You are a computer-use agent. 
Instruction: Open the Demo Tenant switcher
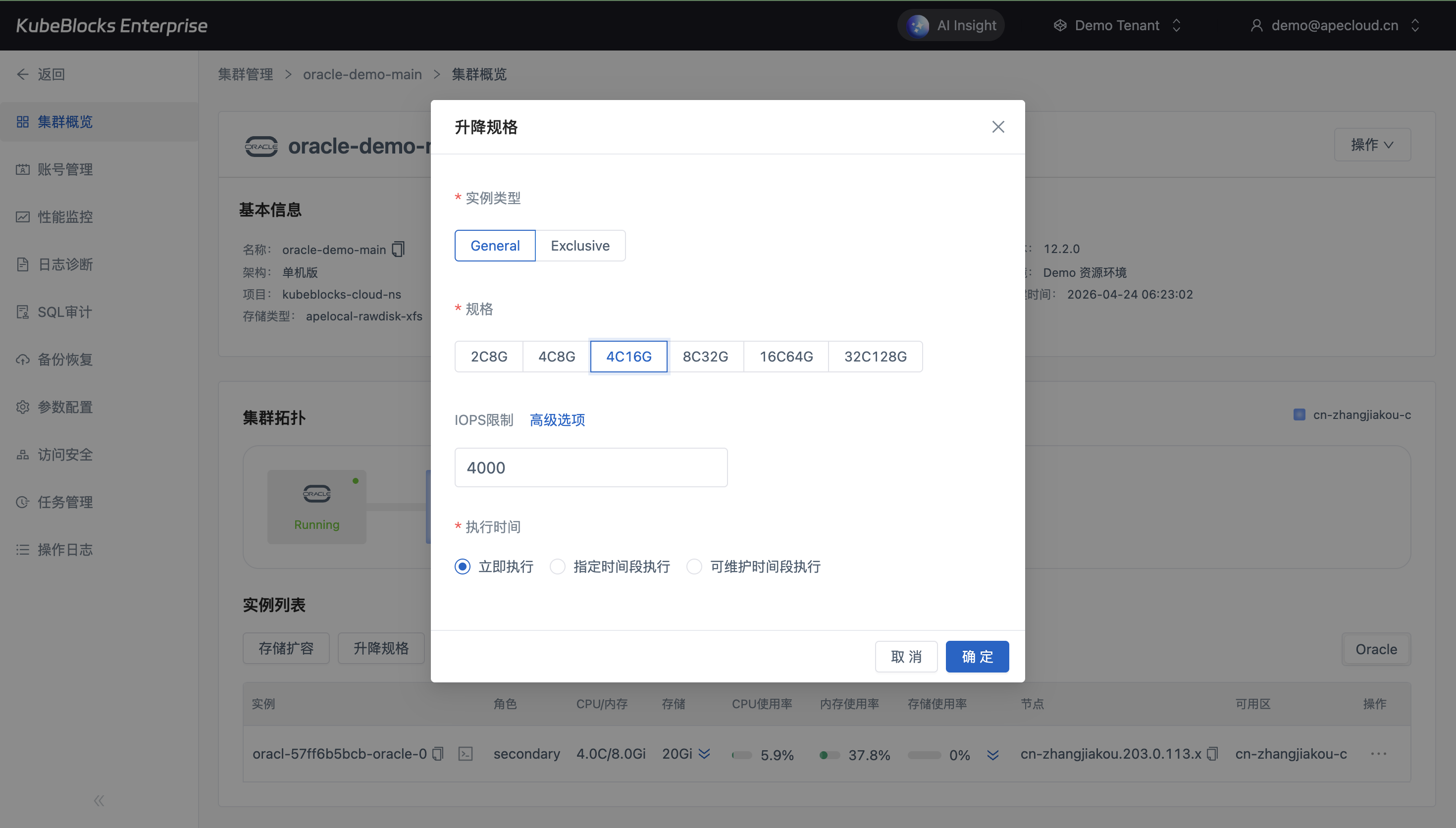(1117, 26)
